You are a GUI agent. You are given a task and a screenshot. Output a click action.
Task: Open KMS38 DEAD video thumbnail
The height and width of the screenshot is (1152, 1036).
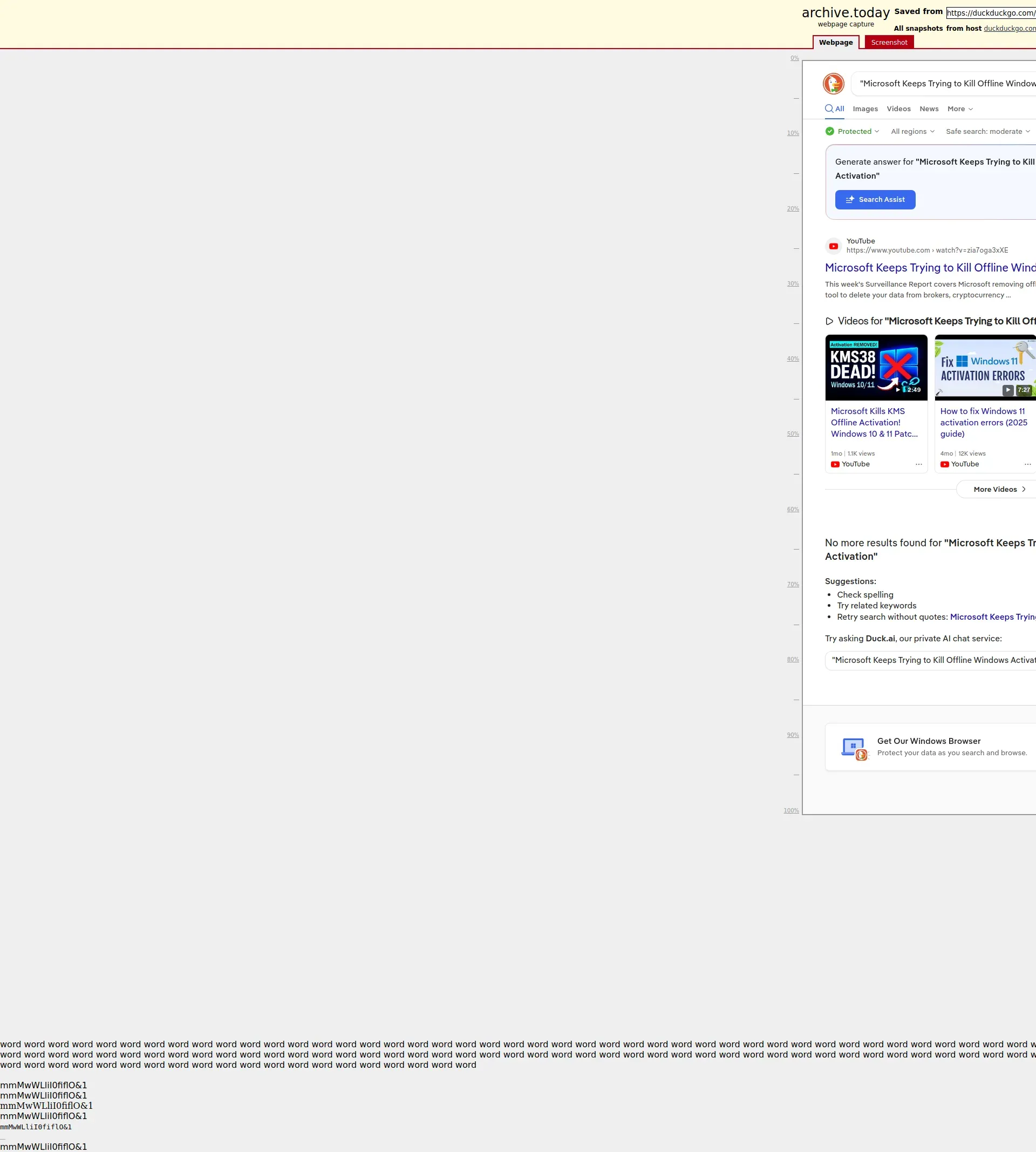coord(876,367)
